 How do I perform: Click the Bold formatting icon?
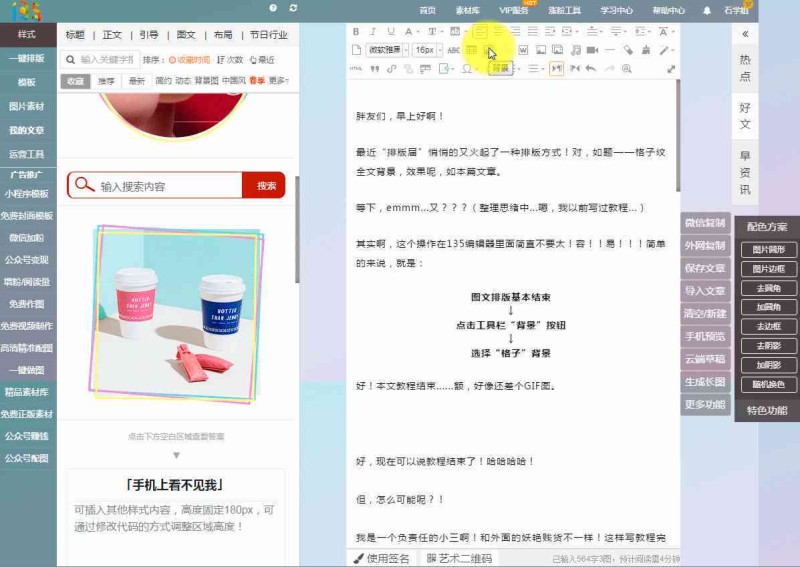[x=357, y=32]
